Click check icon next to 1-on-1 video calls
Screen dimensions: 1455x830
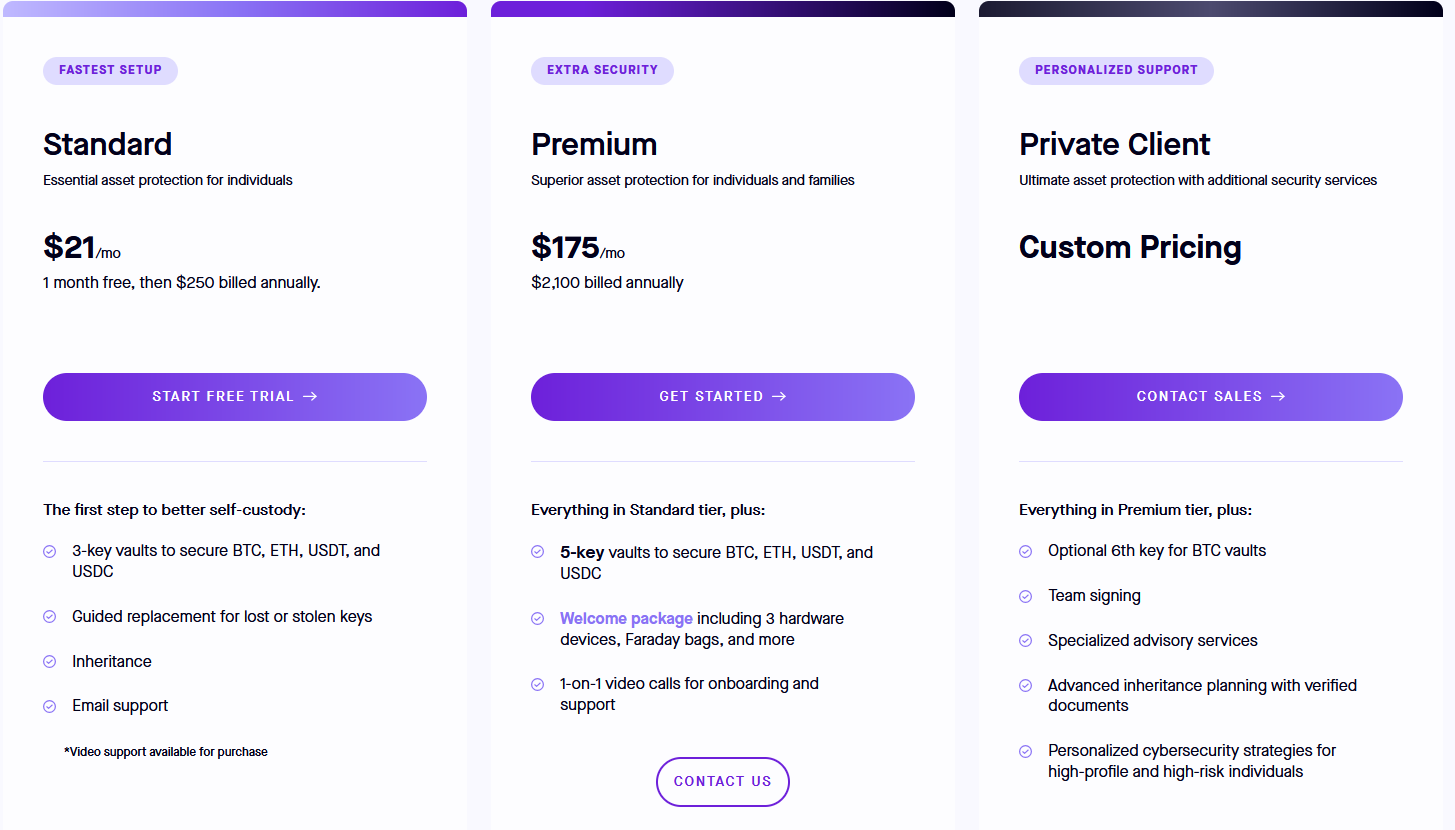(537, 685)
